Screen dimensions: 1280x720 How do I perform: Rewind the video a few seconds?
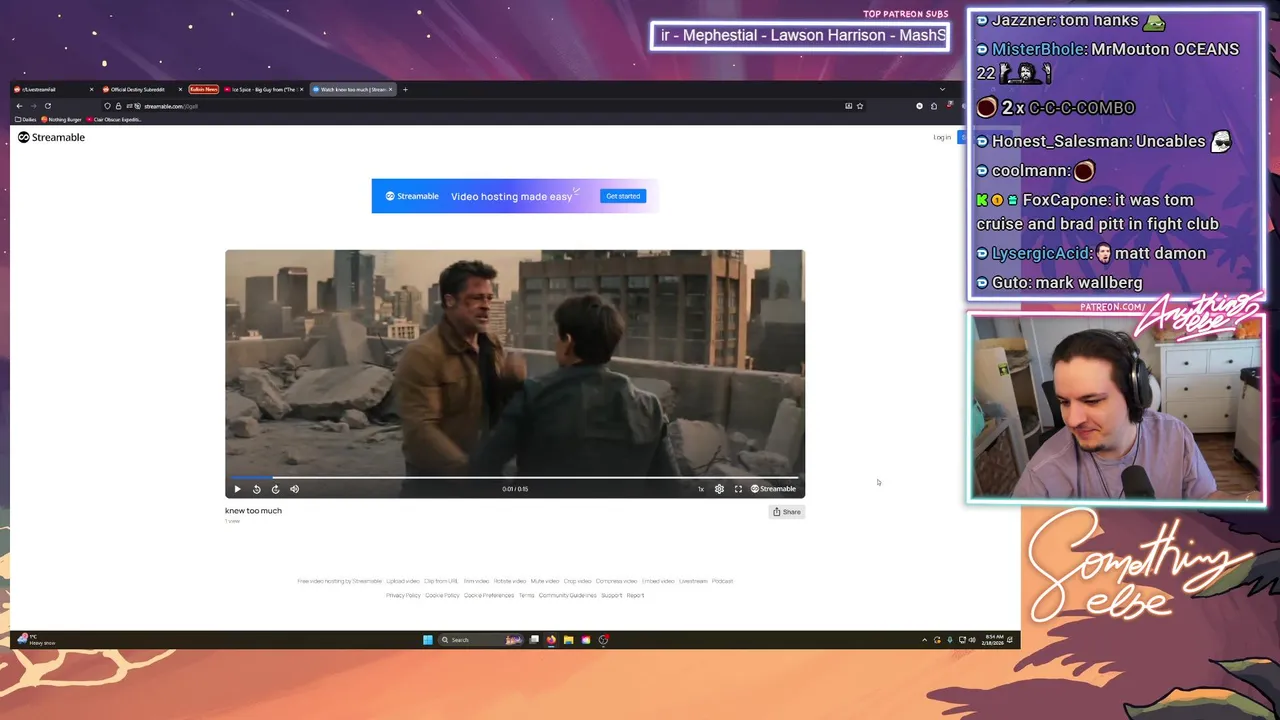257,489
